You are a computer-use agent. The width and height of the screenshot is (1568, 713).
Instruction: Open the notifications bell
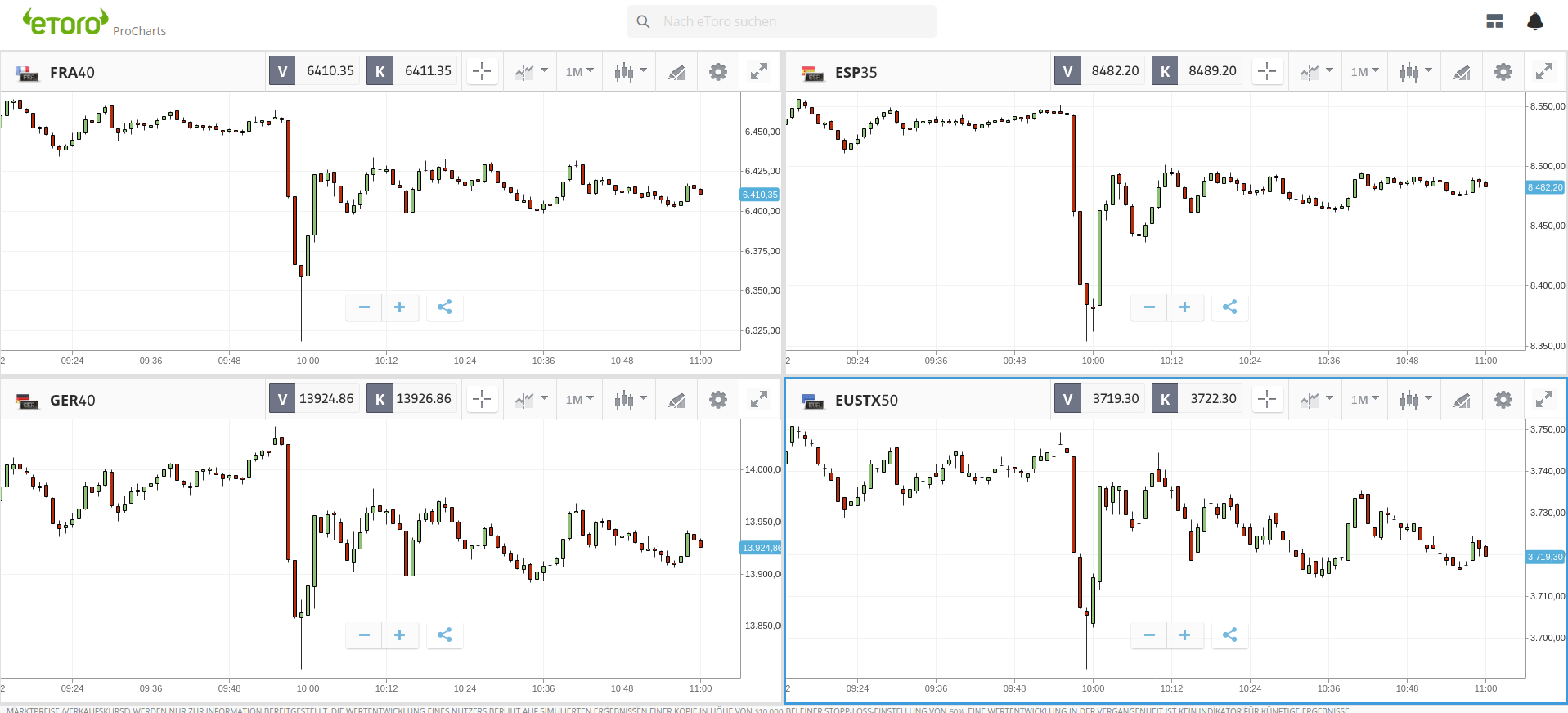click(x=1535, y=21)
